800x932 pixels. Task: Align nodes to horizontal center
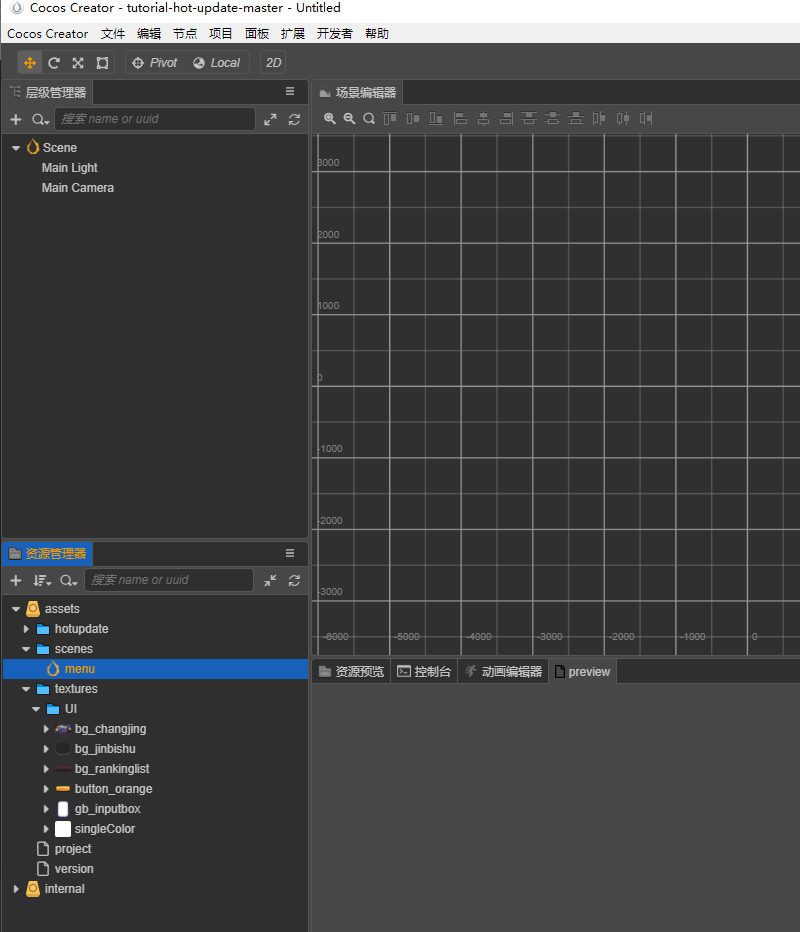pos(483,118)
